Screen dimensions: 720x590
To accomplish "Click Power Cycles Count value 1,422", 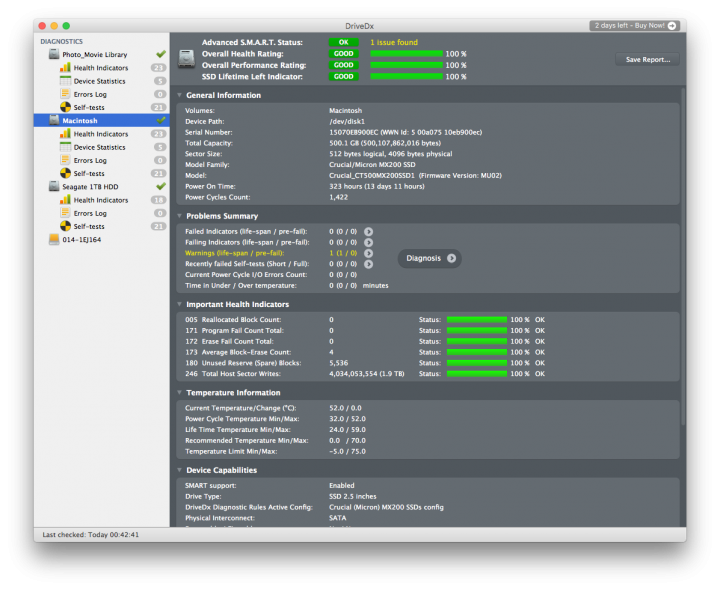I will point(338,197).
